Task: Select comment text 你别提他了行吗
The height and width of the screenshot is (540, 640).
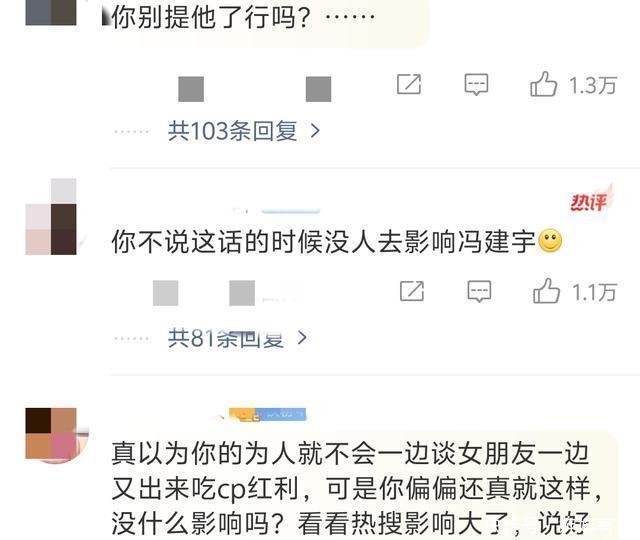Action: [x=211, y=18]
